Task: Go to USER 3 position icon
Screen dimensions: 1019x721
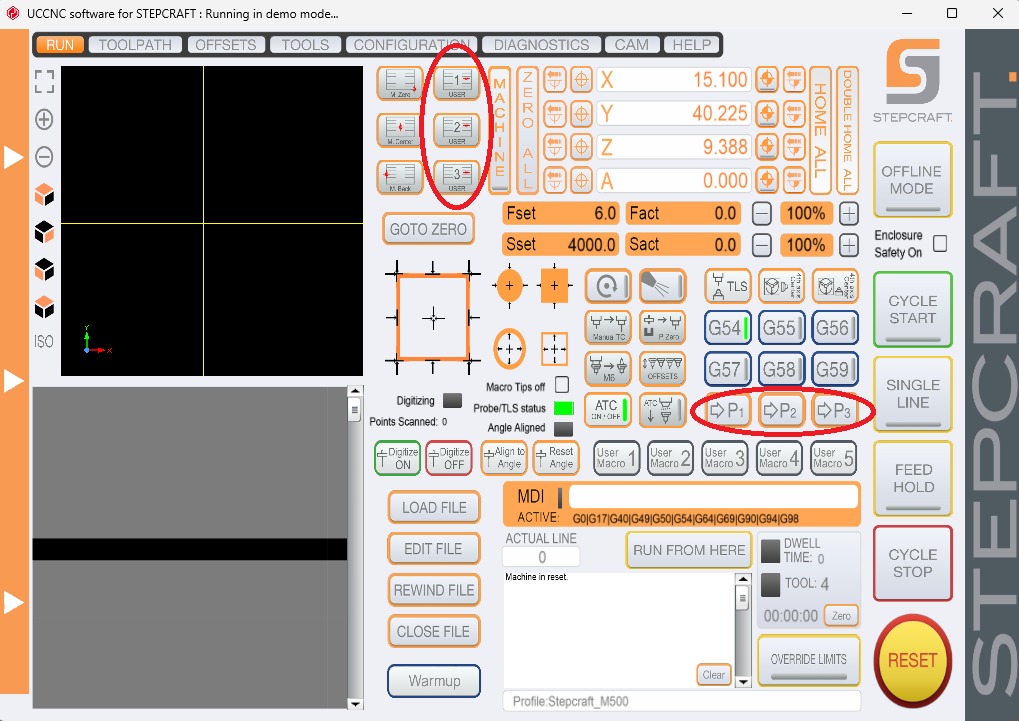Action: pos(457,176)
